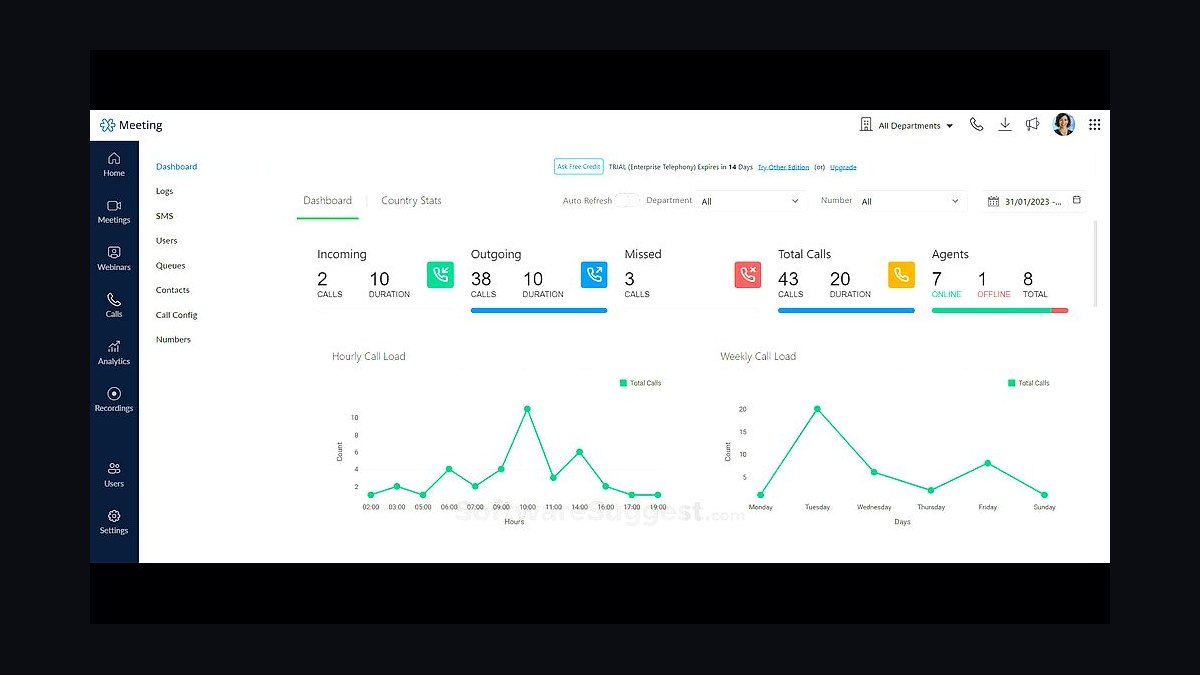Open the Number filter dropdown
The width and height of the screenshot is (1200, 675).
point(911,201)
